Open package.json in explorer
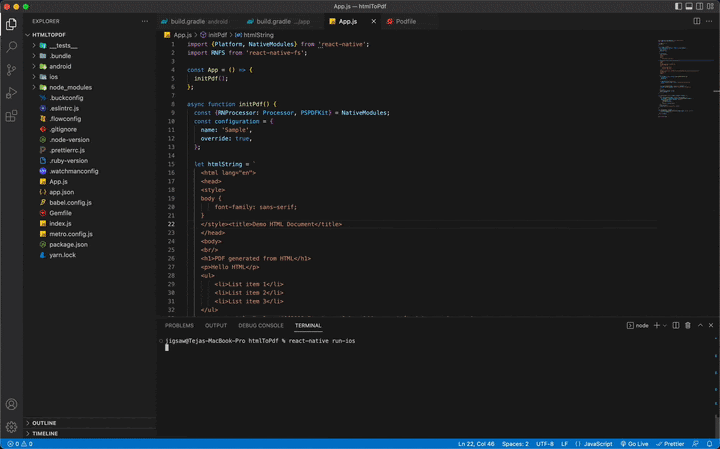Screen dimensions: 720x449 68,245
